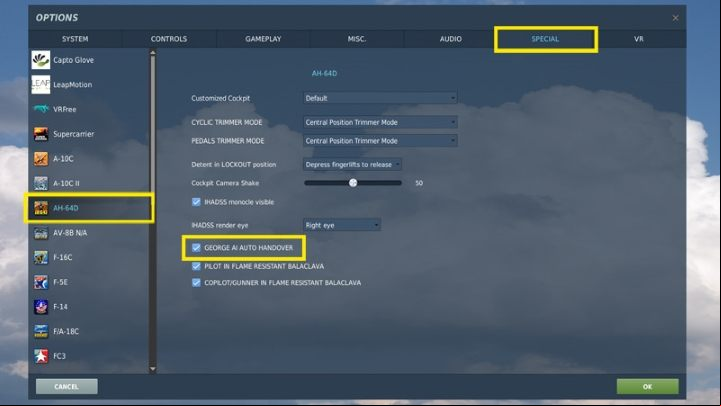Image resolution: width=721 pixels, height=406 pixels.
Task: Click the A-10C II aircraft icon
Action: tap(40, 183)
